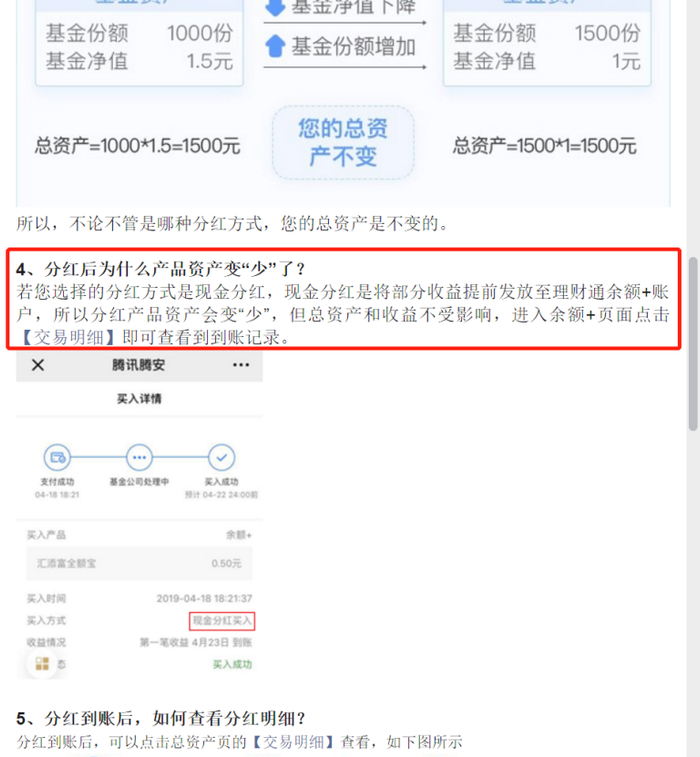Close the 腾讯腾安 page with the X icon
Viewport: 700px width, 757px height.
[x=38, y=365]
